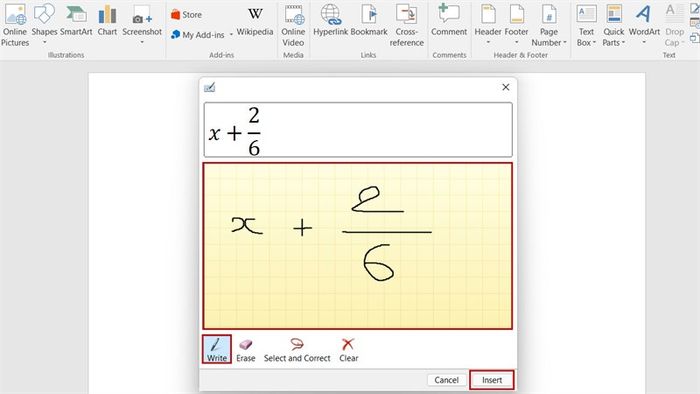Close the math input dialog
Image resolution: width=700 pixels, height=394 pixels.
tap(505, 87)
